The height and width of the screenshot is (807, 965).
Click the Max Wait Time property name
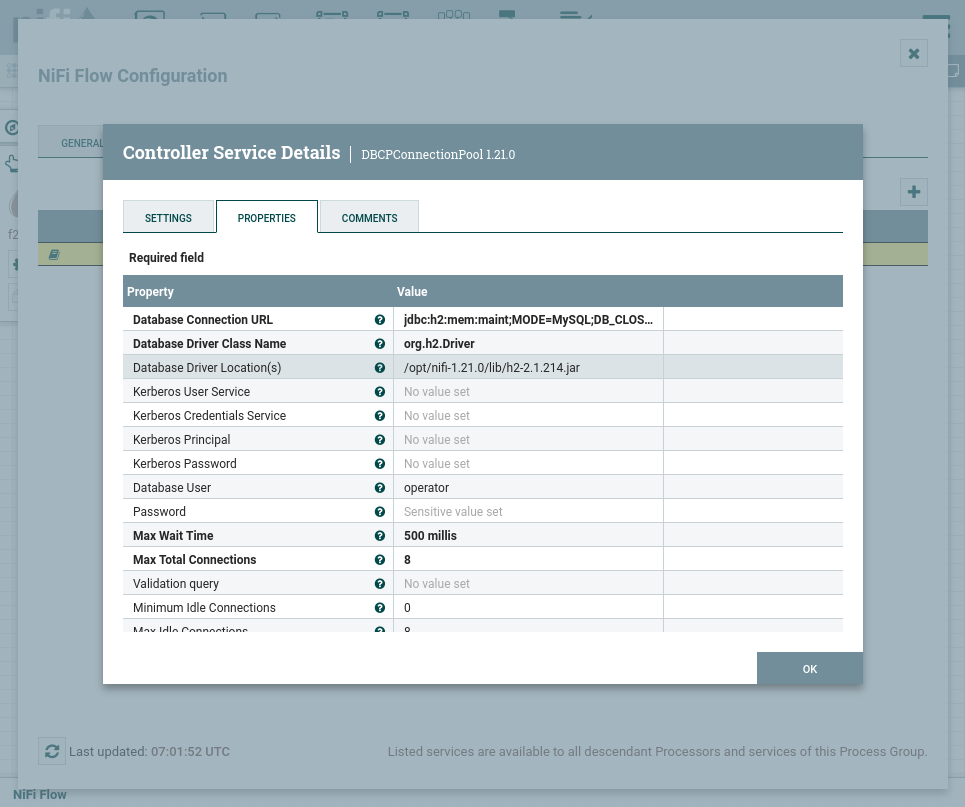point(173,536)
